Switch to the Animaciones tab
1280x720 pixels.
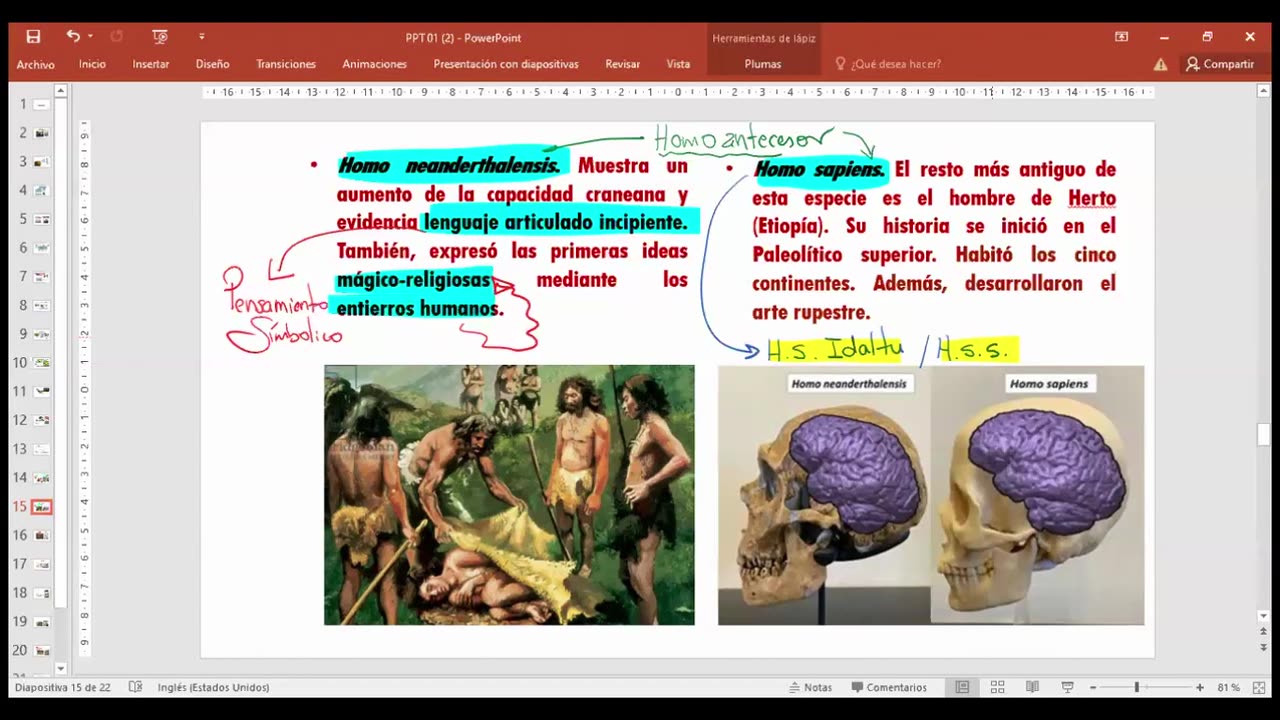click(374, 64)
